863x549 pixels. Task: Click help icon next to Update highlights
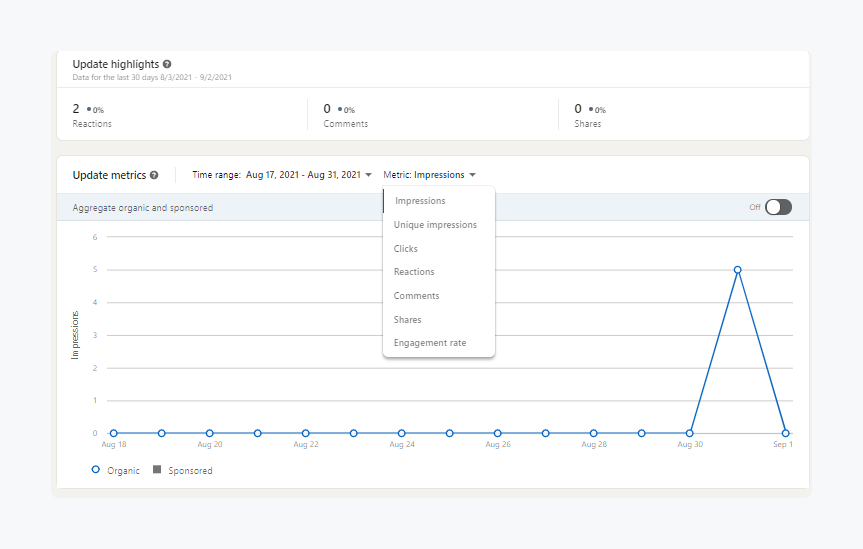(x=167, y=64)
